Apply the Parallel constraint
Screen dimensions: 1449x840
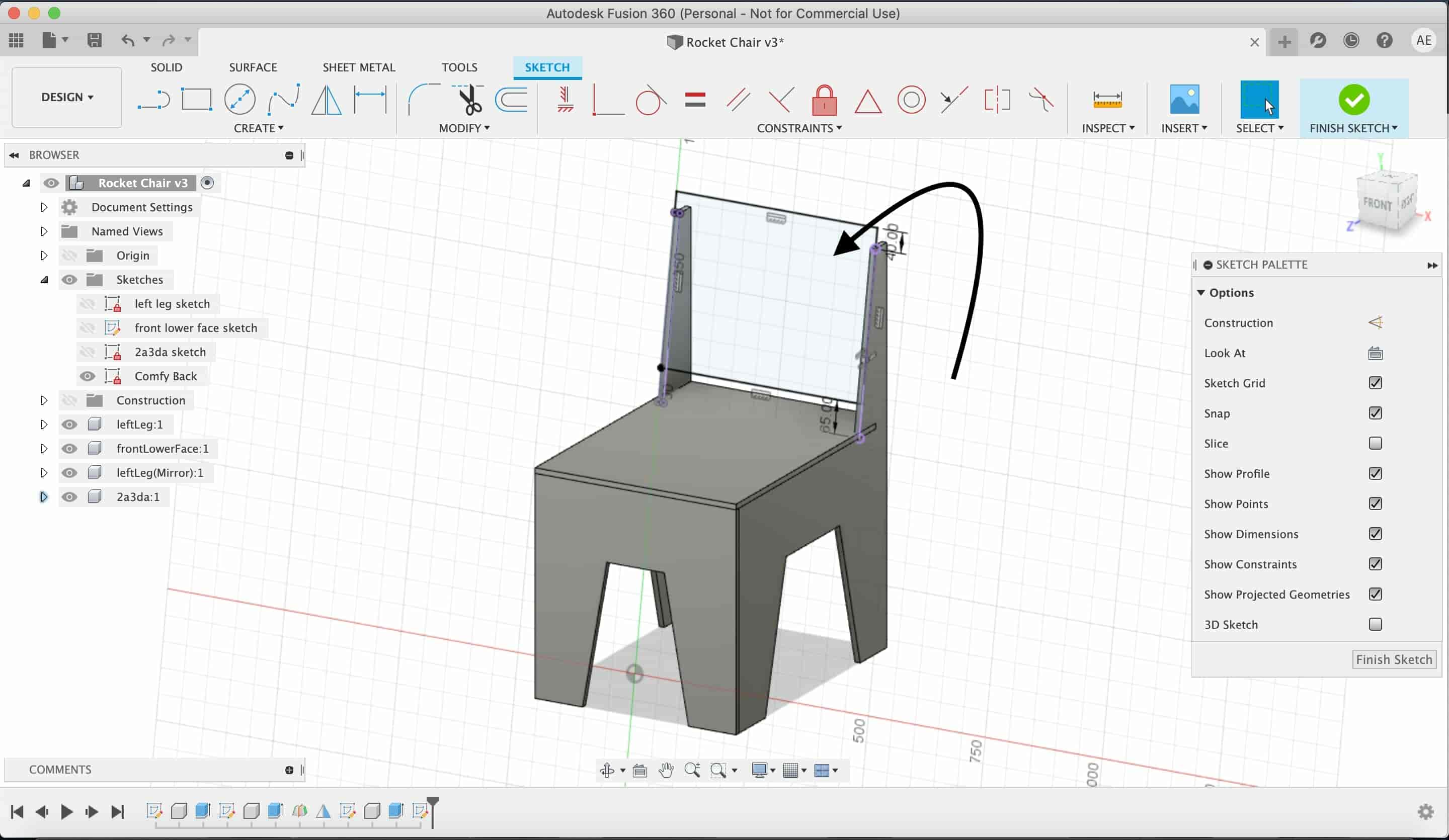[x=738, y=100]
